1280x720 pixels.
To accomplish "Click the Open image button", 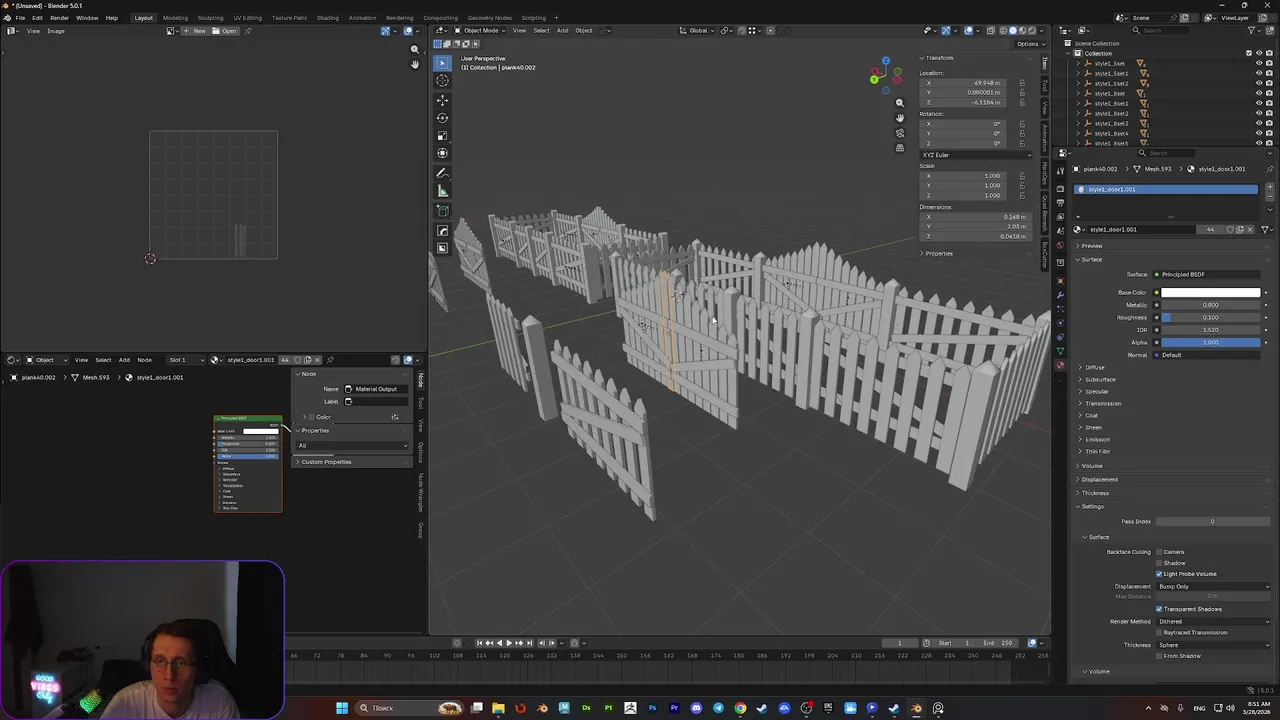I will pyautogui.click(x=226, y=31).
